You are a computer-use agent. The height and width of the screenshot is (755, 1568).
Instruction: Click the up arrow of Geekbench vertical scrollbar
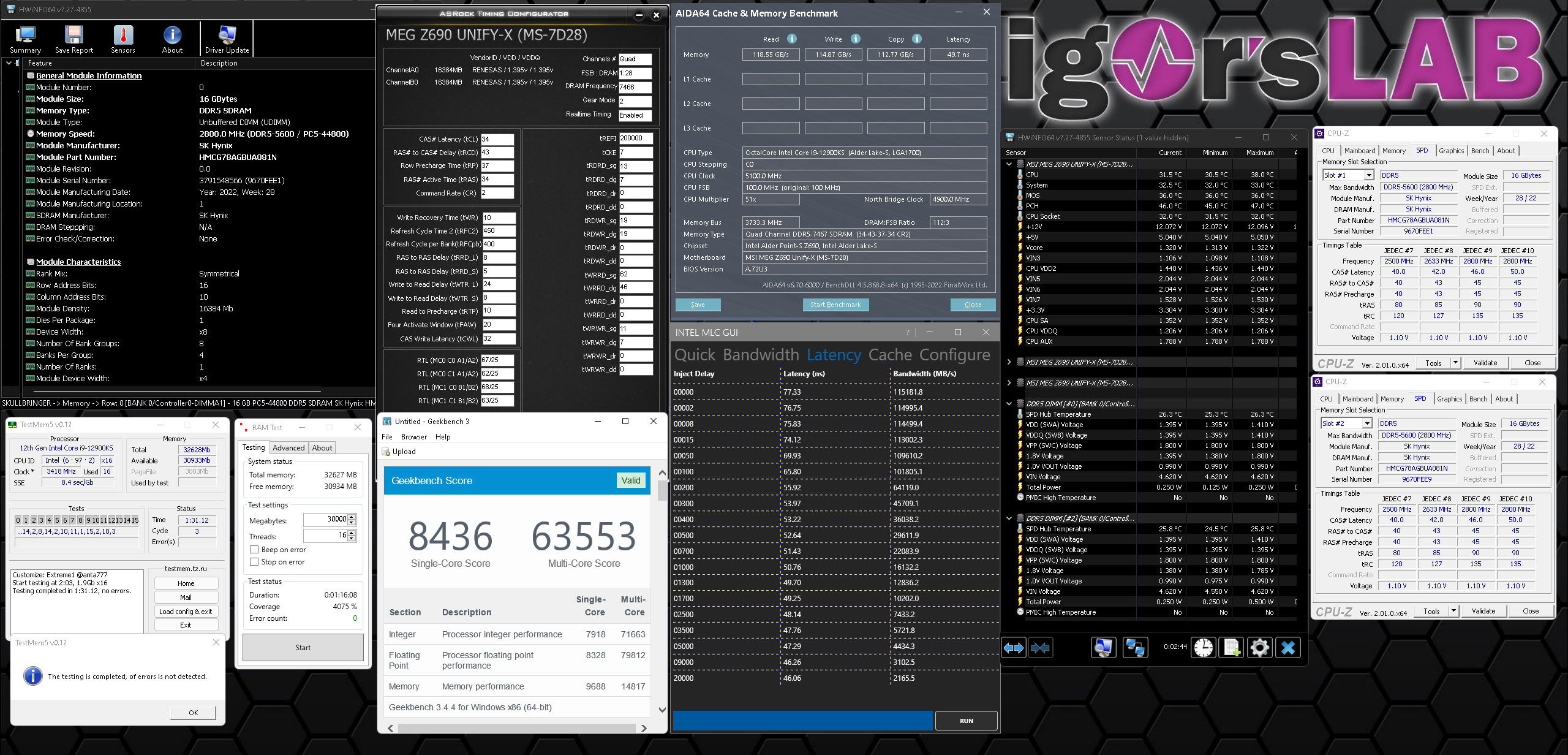point(662,473)
